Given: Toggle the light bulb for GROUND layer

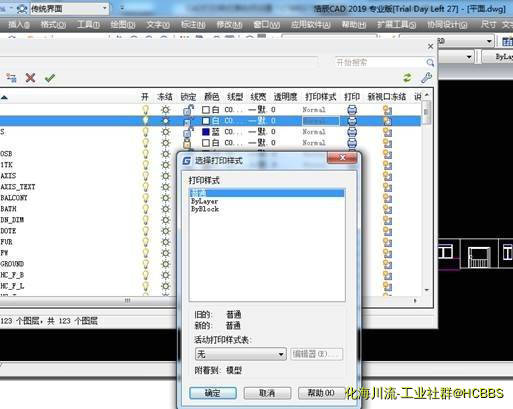Looking at the screenshot, I should coord(145,264).
